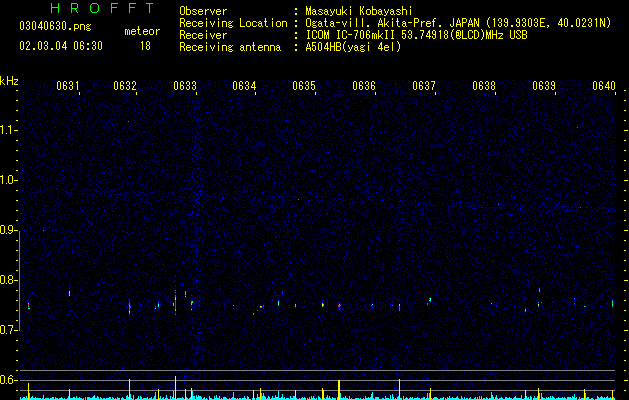Click the 0.9 frequency axis label

pyautogui.click(x=9, y=230)
